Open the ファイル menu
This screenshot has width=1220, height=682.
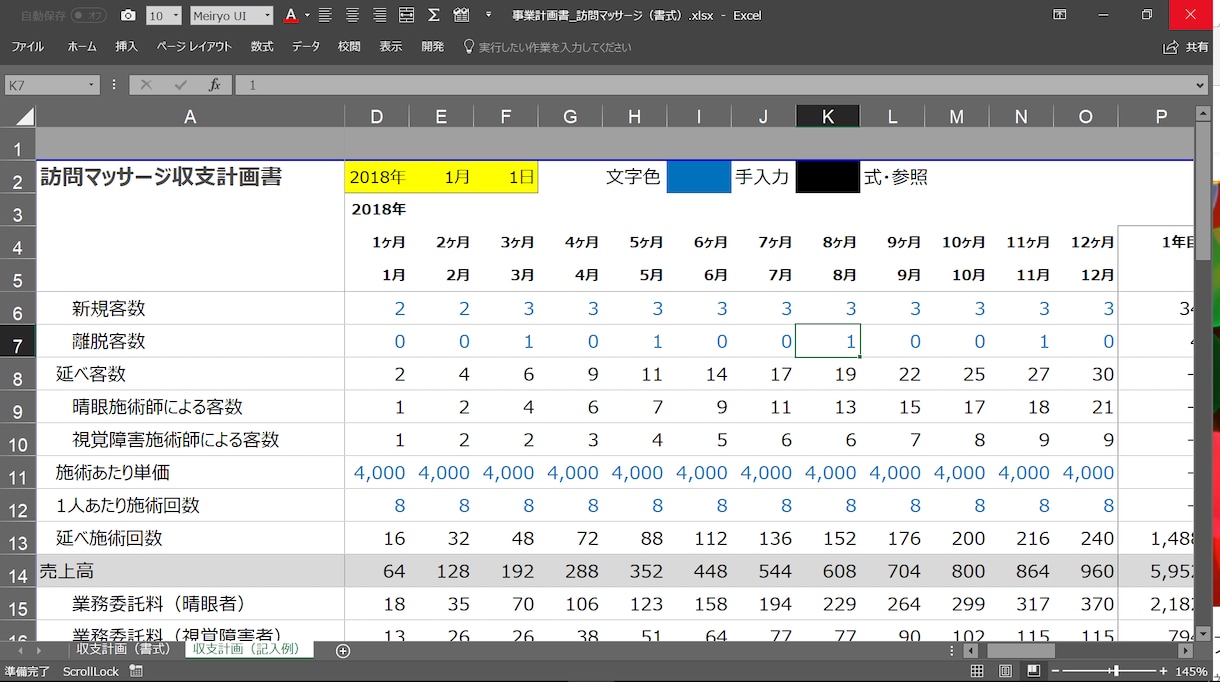(x=27, y=47)
